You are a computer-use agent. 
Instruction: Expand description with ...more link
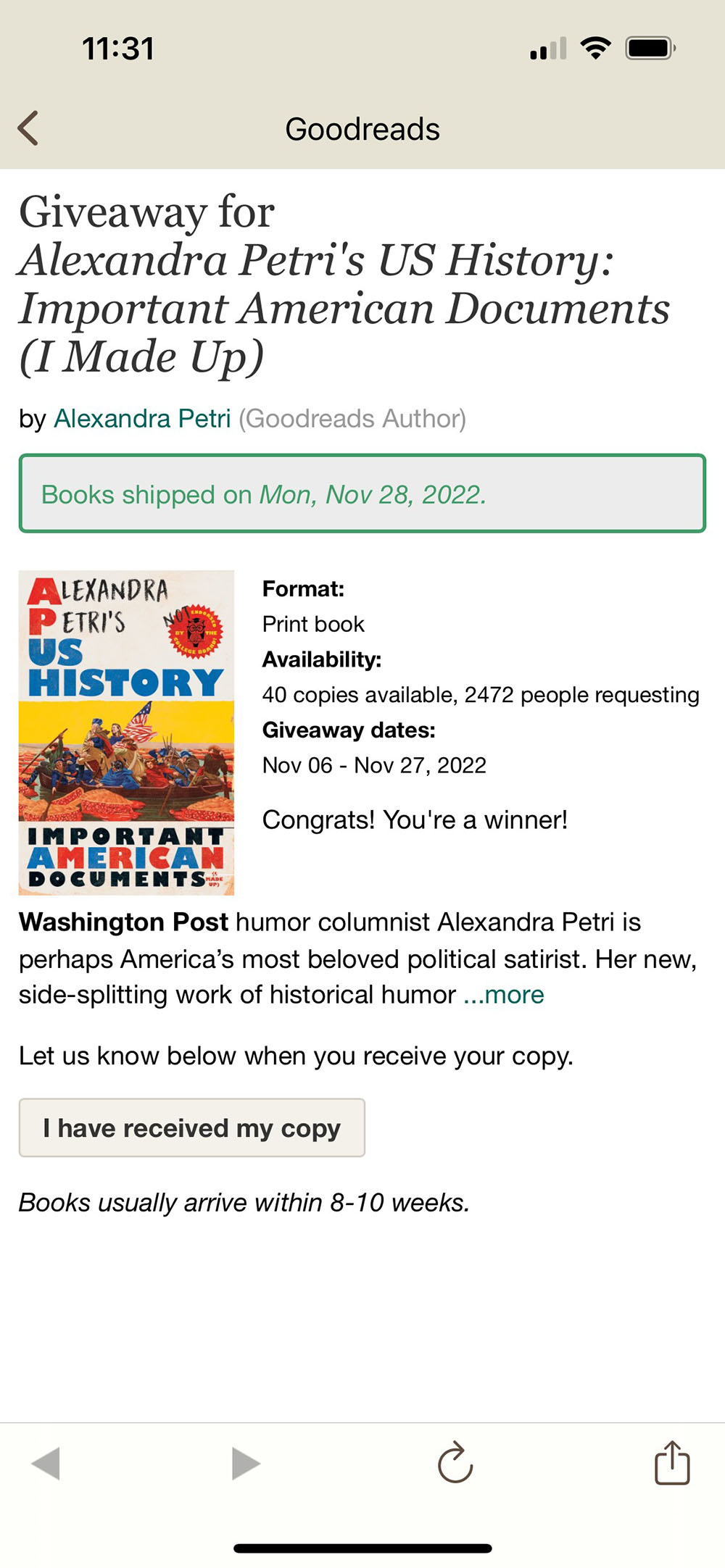click(x=504, y=995)
